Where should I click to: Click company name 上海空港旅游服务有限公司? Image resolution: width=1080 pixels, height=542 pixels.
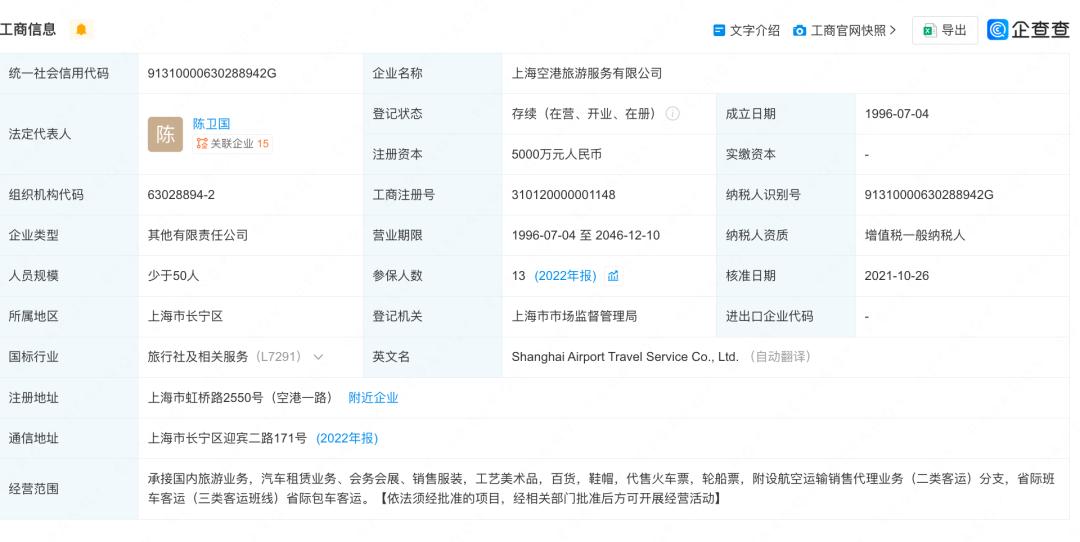click(587, 73)
